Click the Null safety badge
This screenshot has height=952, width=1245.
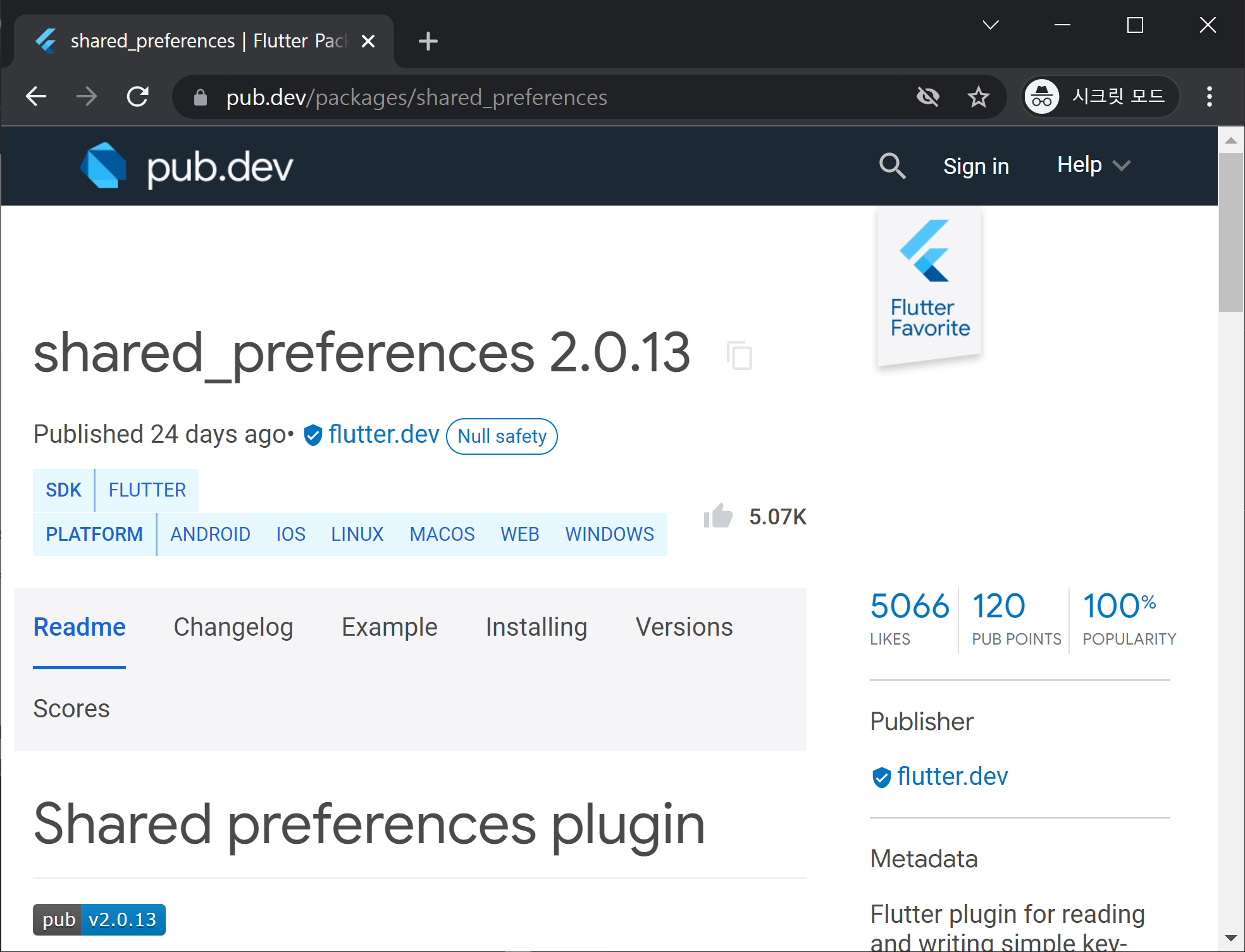[x=502, y=436]
